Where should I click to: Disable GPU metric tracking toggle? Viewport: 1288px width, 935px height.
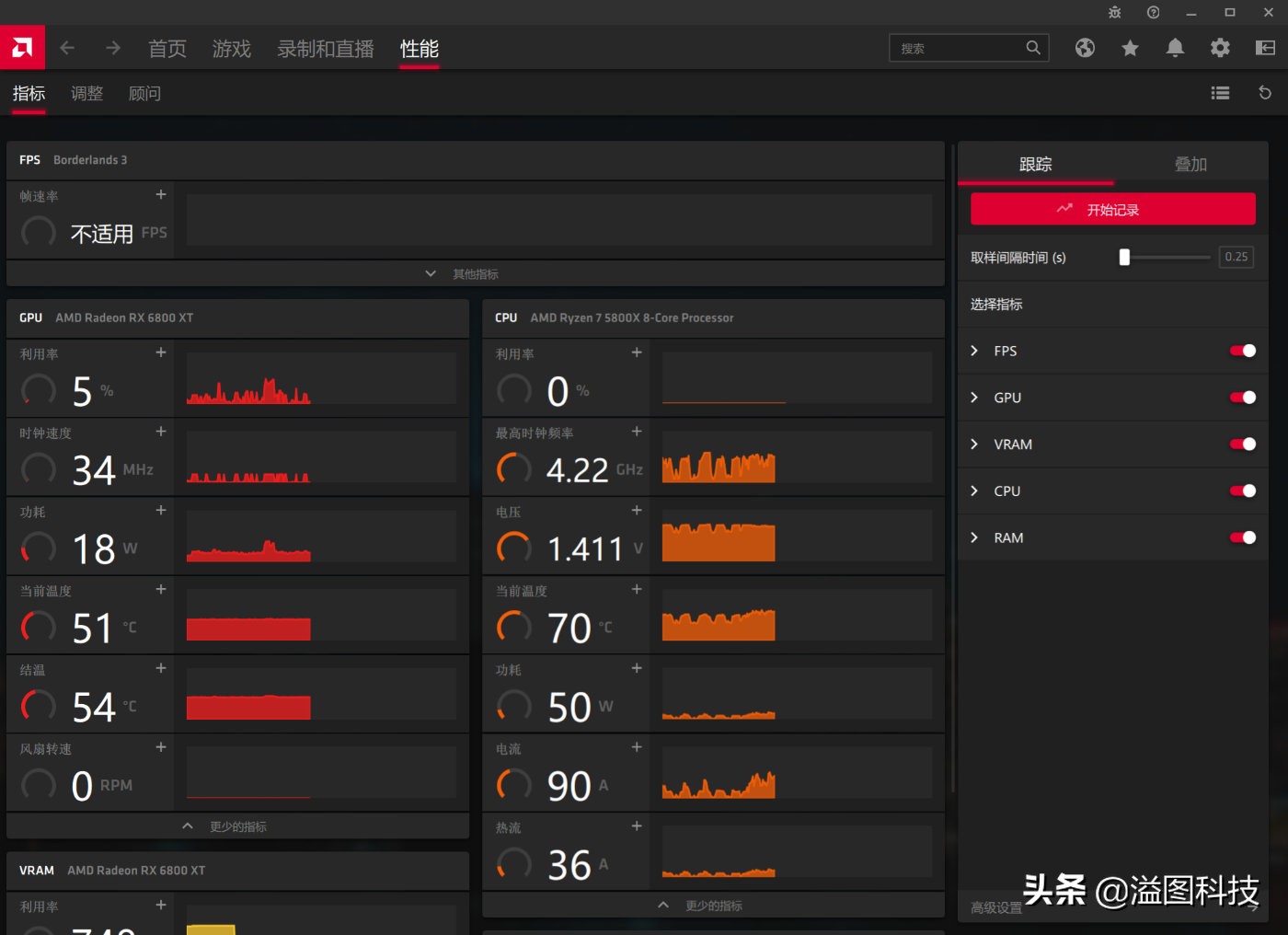[1243, 398]
